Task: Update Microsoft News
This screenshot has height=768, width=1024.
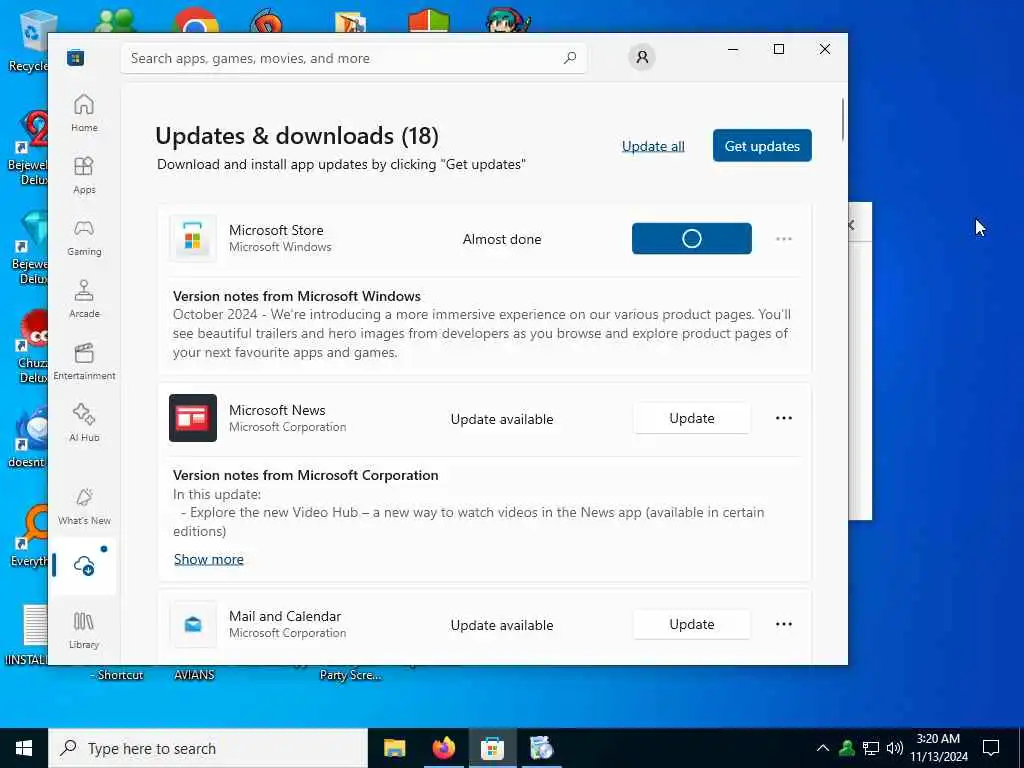Action: coord(692,418)
